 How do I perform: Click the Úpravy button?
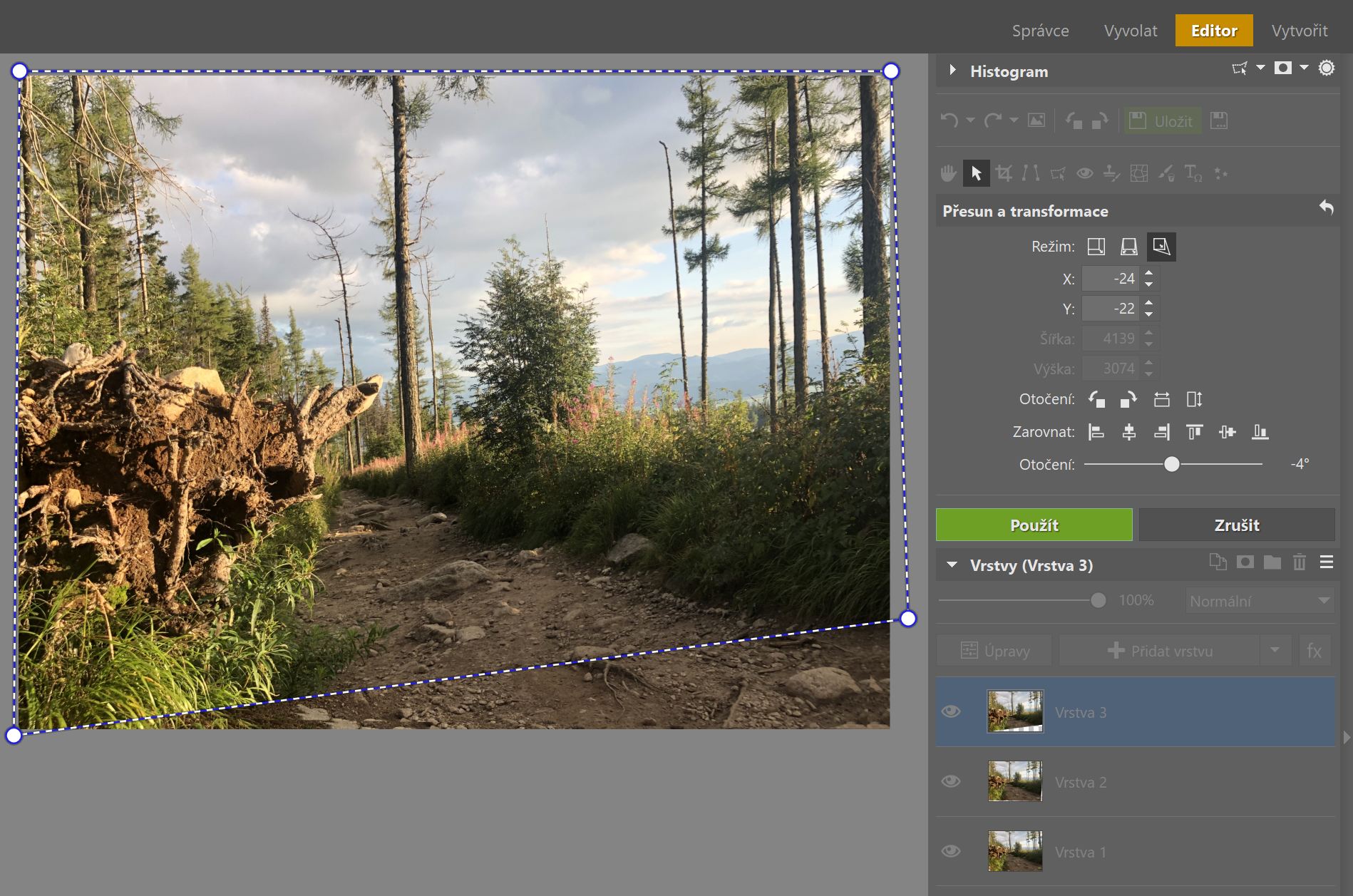pyautogui.click(x=994, y=650)
